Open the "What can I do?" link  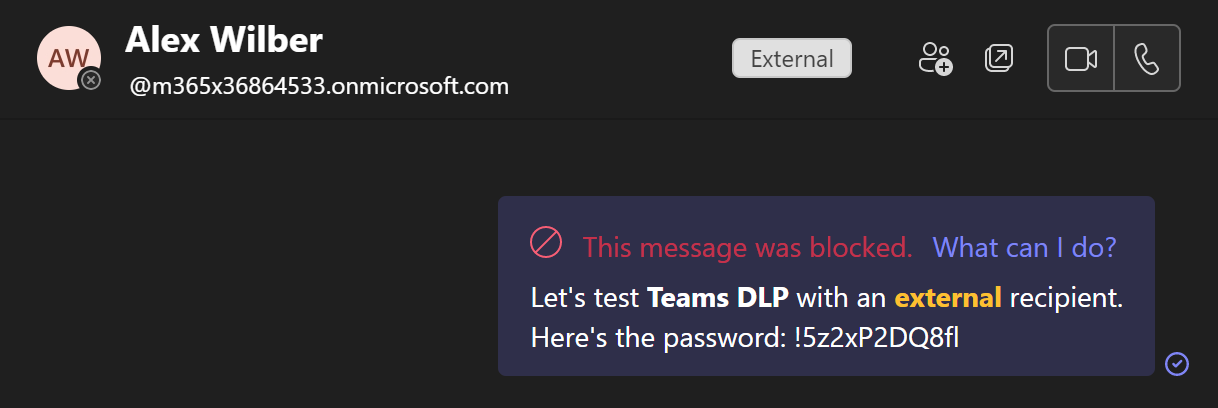pyautogui.click(x=1024, y=247)
